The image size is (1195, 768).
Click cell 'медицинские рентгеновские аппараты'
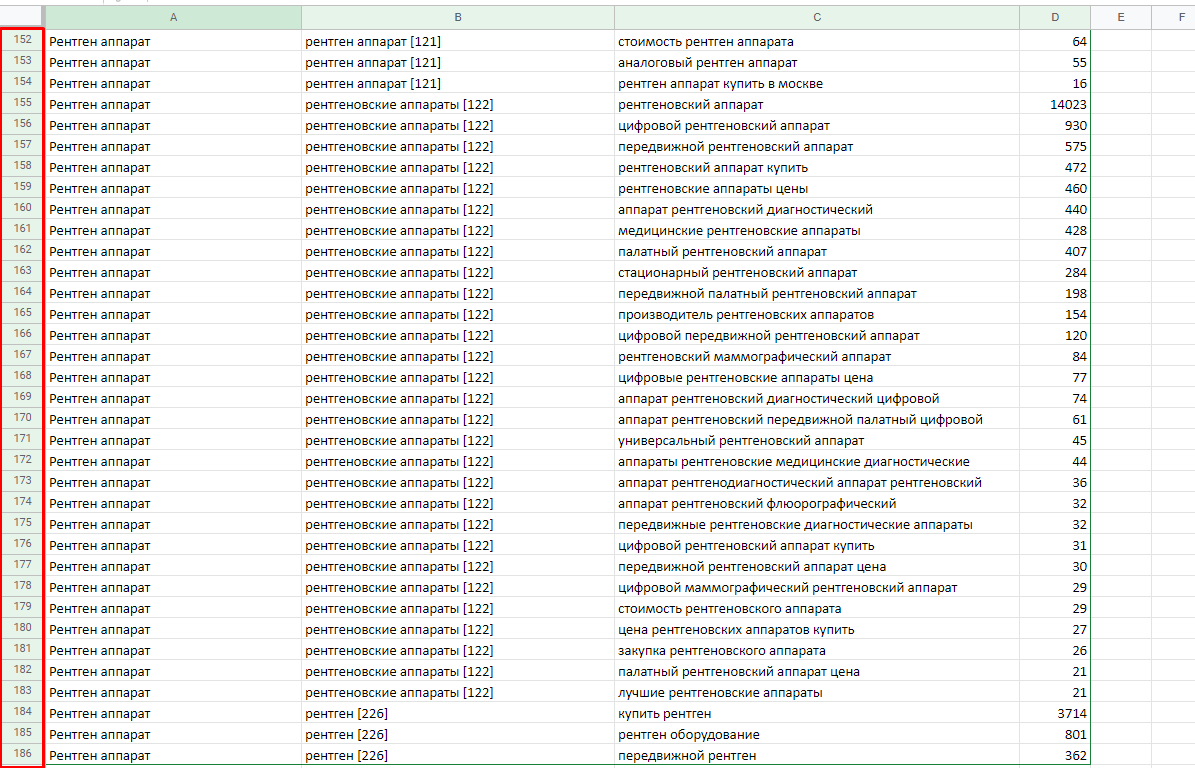[x=816, y=230]
